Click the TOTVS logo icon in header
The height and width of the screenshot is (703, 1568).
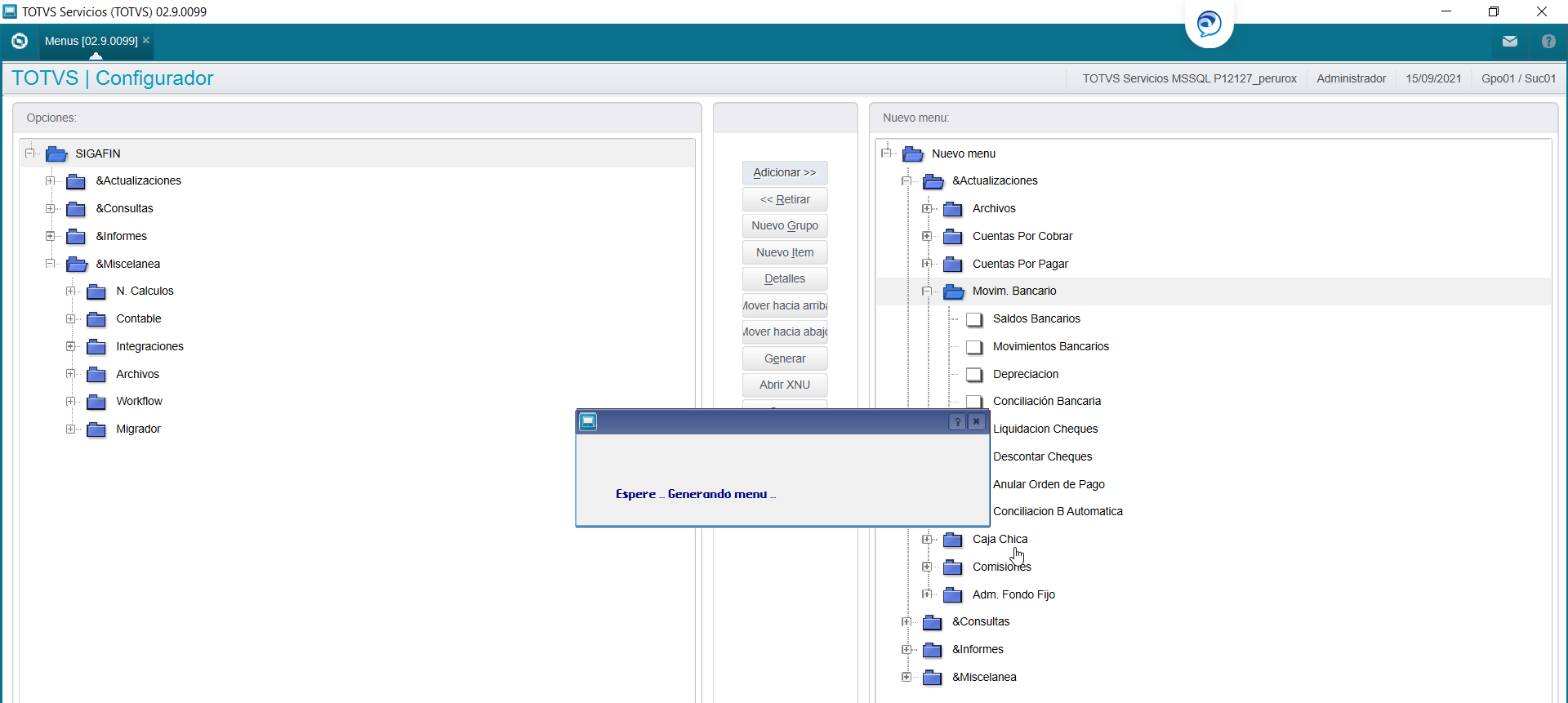pyautogui.click(x=20, y=41)
